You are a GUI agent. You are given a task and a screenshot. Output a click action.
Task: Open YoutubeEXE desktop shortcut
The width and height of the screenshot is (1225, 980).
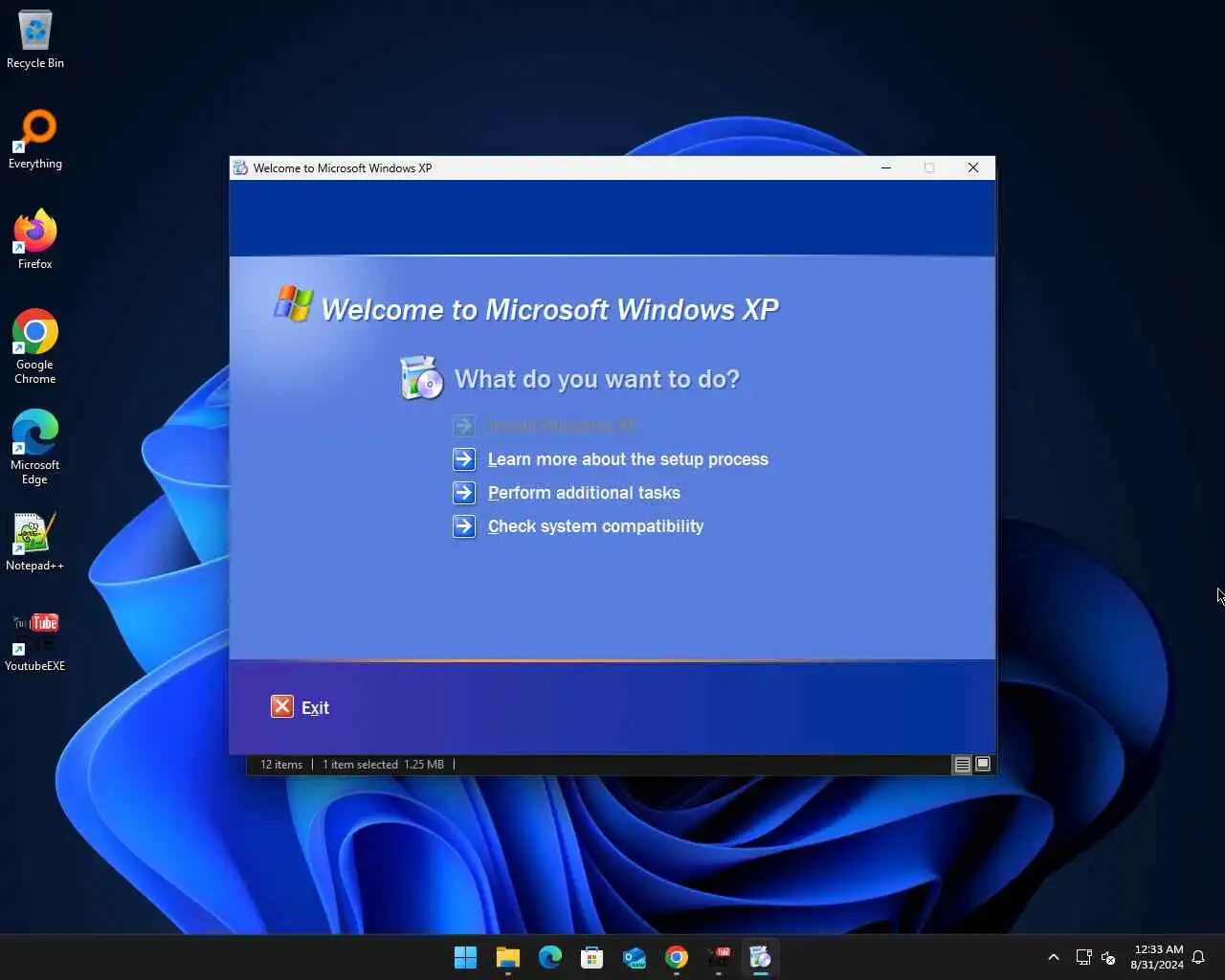tap(35, 642)
